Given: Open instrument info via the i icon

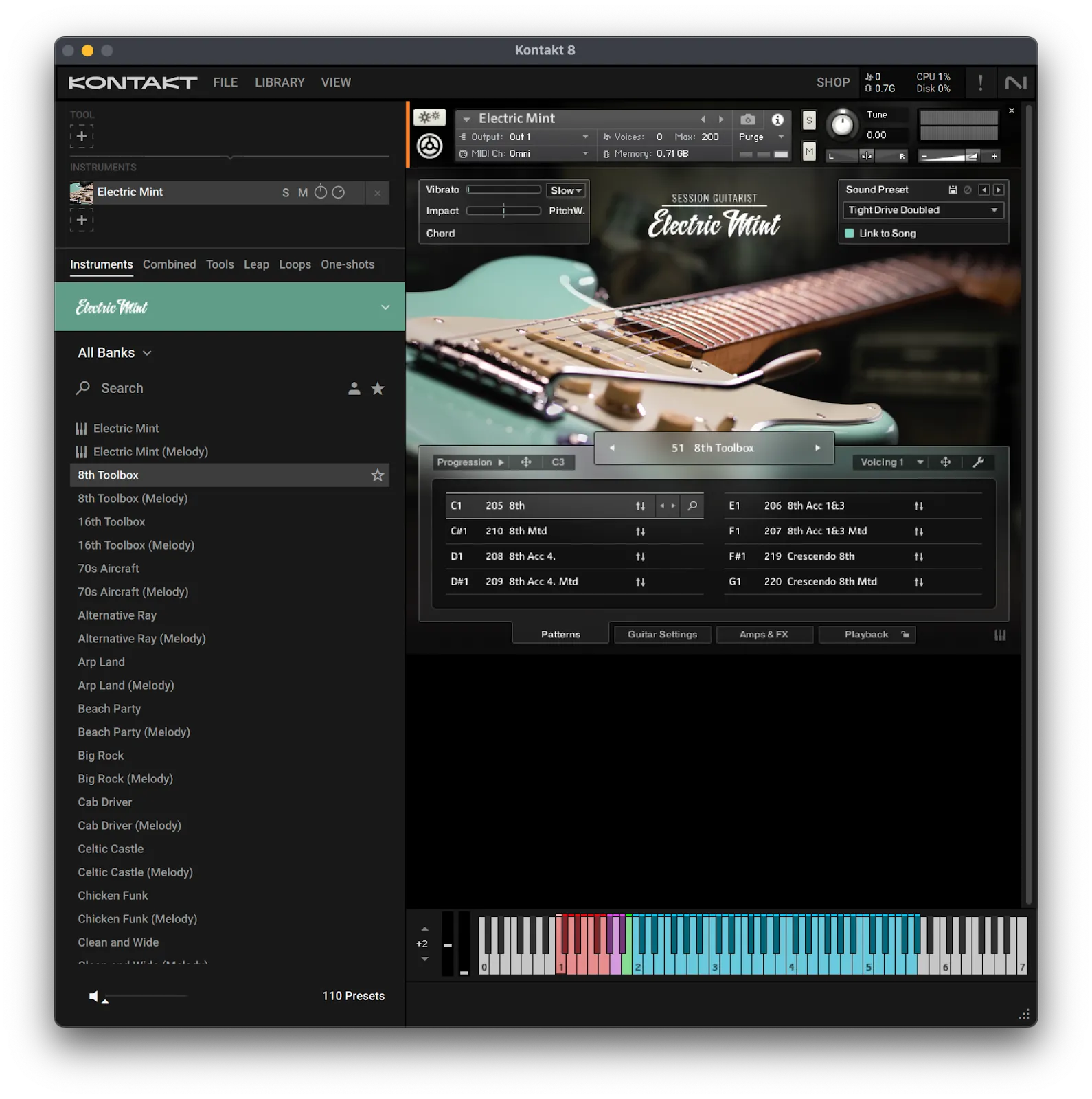Looking at the screenshot, I should [x=777, y=120].
